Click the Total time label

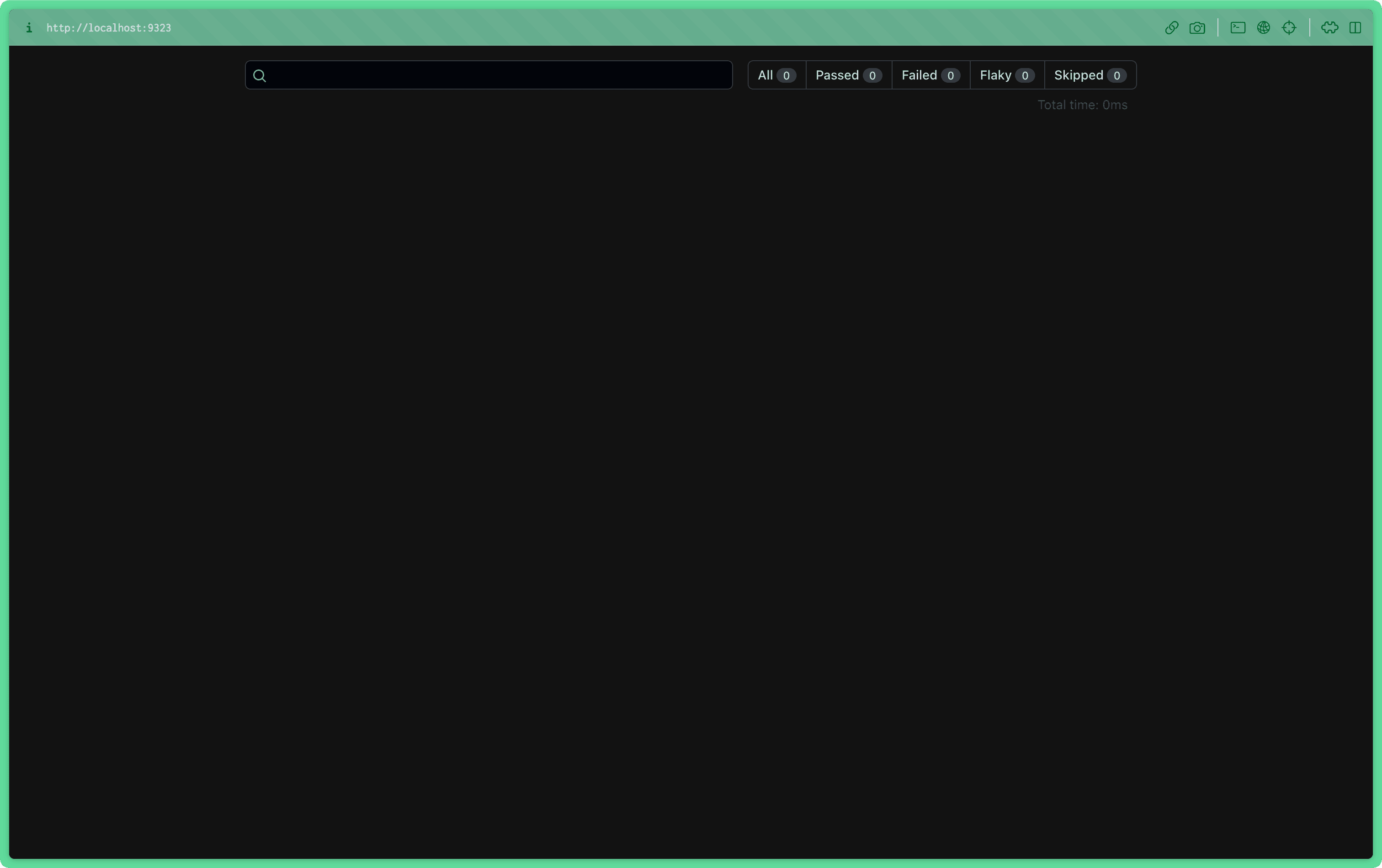(x=1082, y=105)
